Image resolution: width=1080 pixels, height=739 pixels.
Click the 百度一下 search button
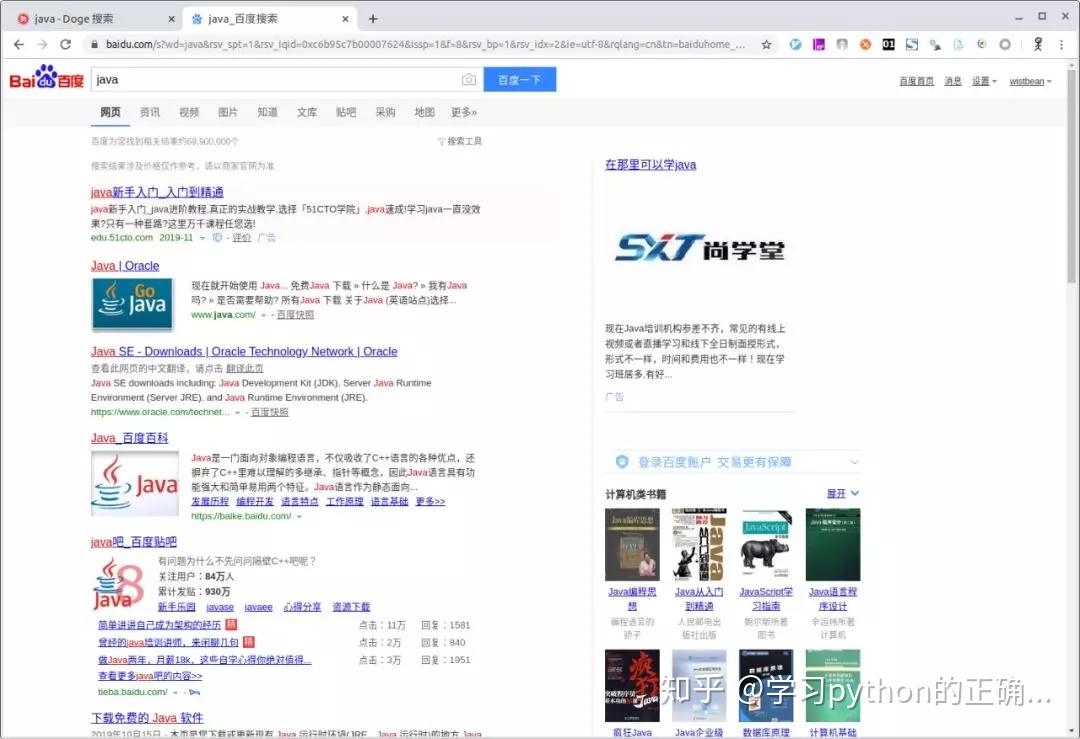[x=519, y=79]
